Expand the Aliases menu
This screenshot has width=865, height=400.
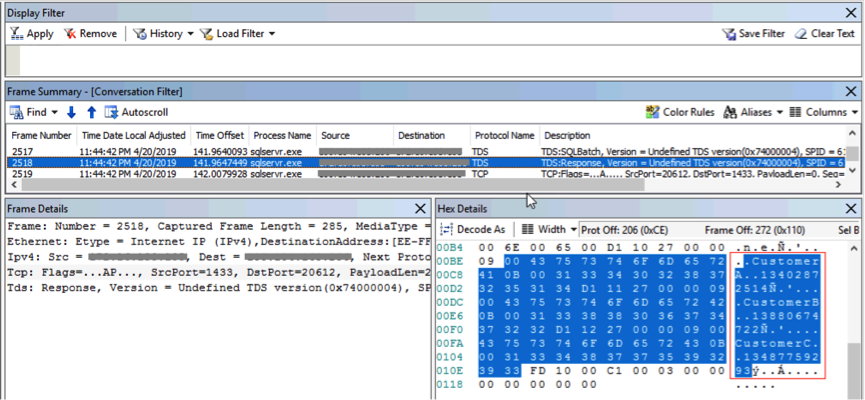click(x=754, y=112)
